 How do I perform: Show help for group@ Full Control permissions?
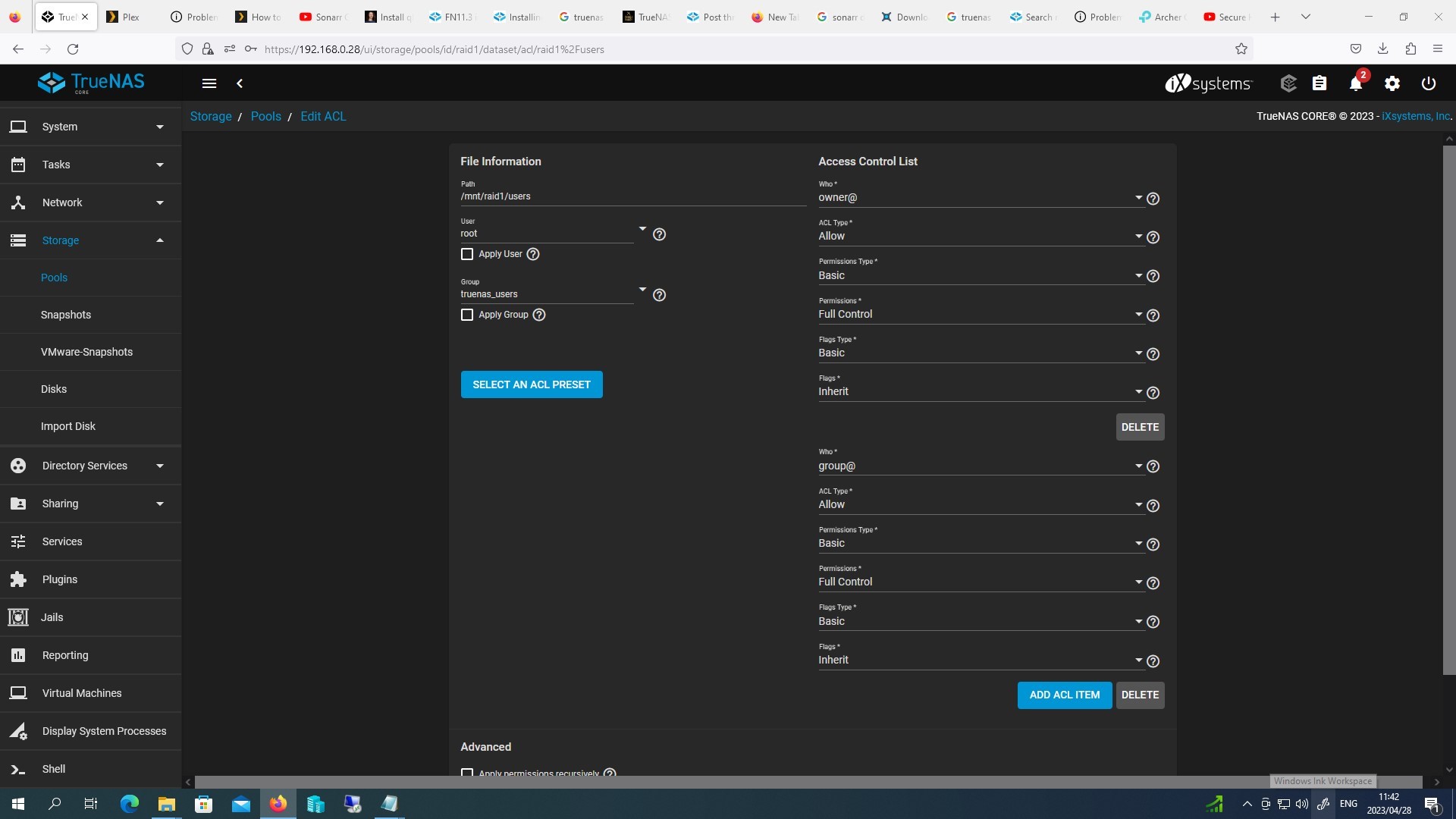coord(1153,583)
